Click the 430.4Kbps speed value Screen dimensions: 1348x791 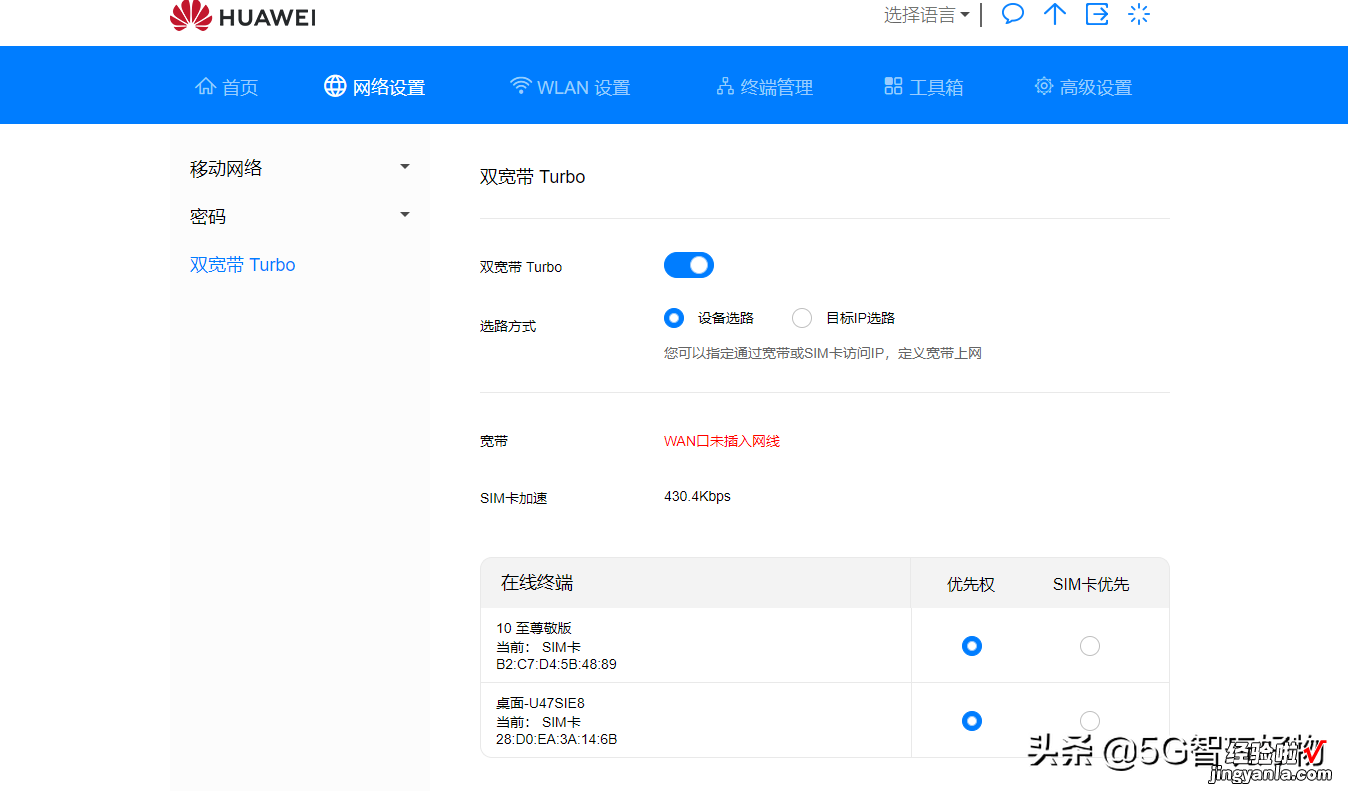point(697,496)
